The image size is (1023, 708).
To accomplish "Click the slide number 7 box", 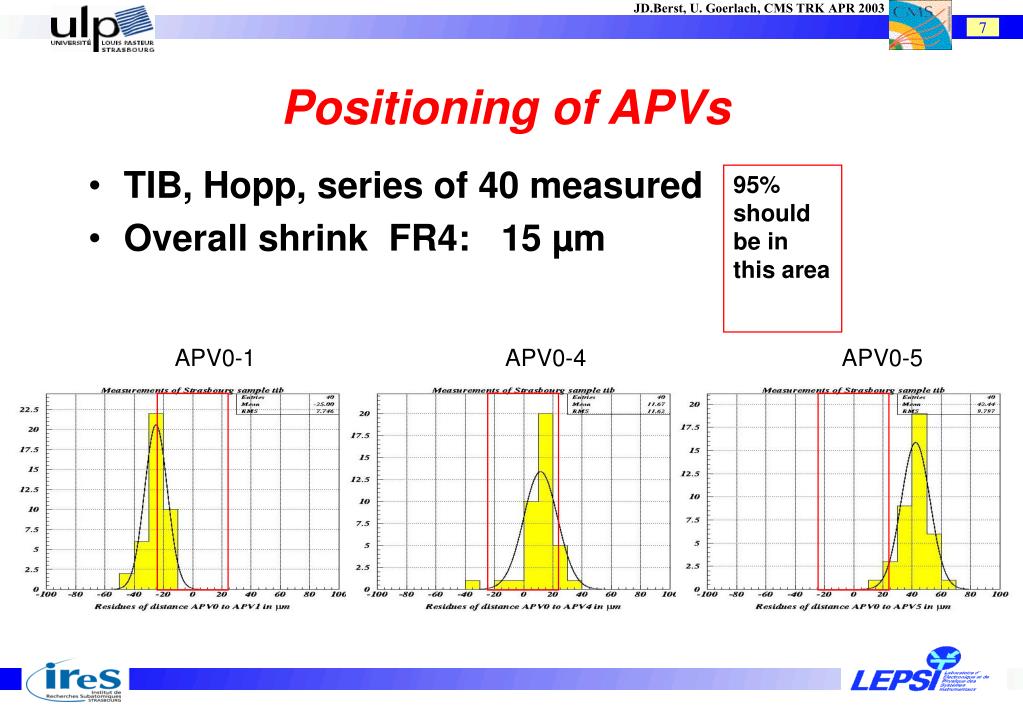I will pyautogui.click(x=983, y=27).
